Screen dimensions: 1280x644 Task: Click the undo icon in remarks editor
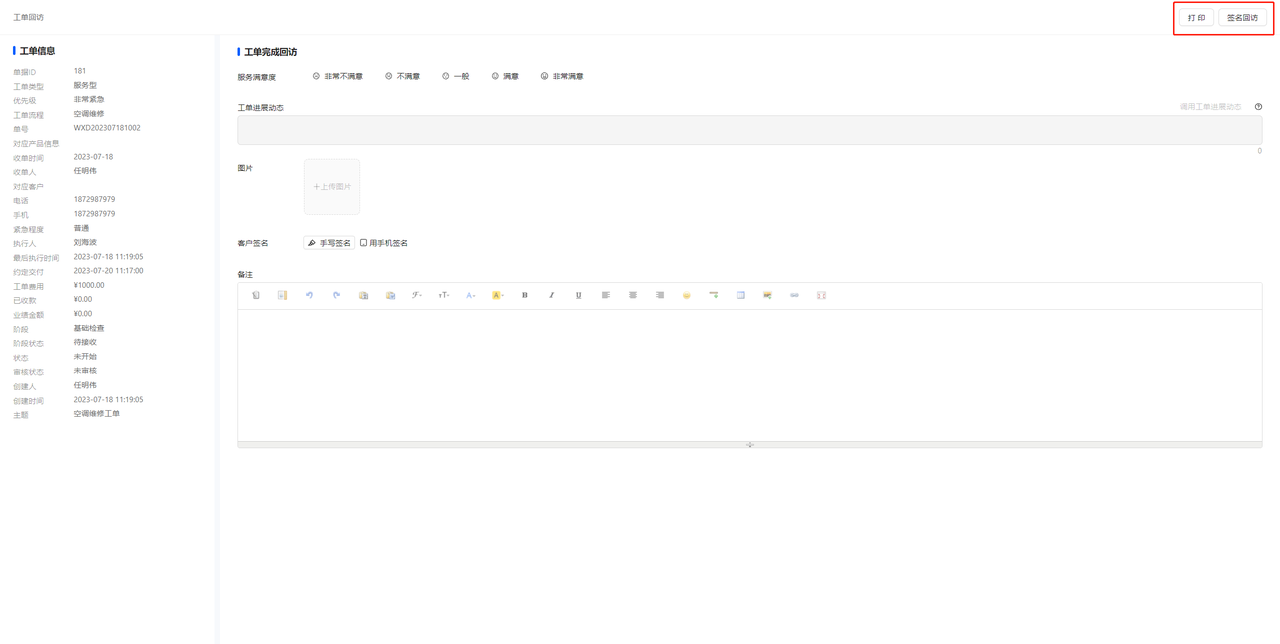pyautogui.click(x=310, y=295)
